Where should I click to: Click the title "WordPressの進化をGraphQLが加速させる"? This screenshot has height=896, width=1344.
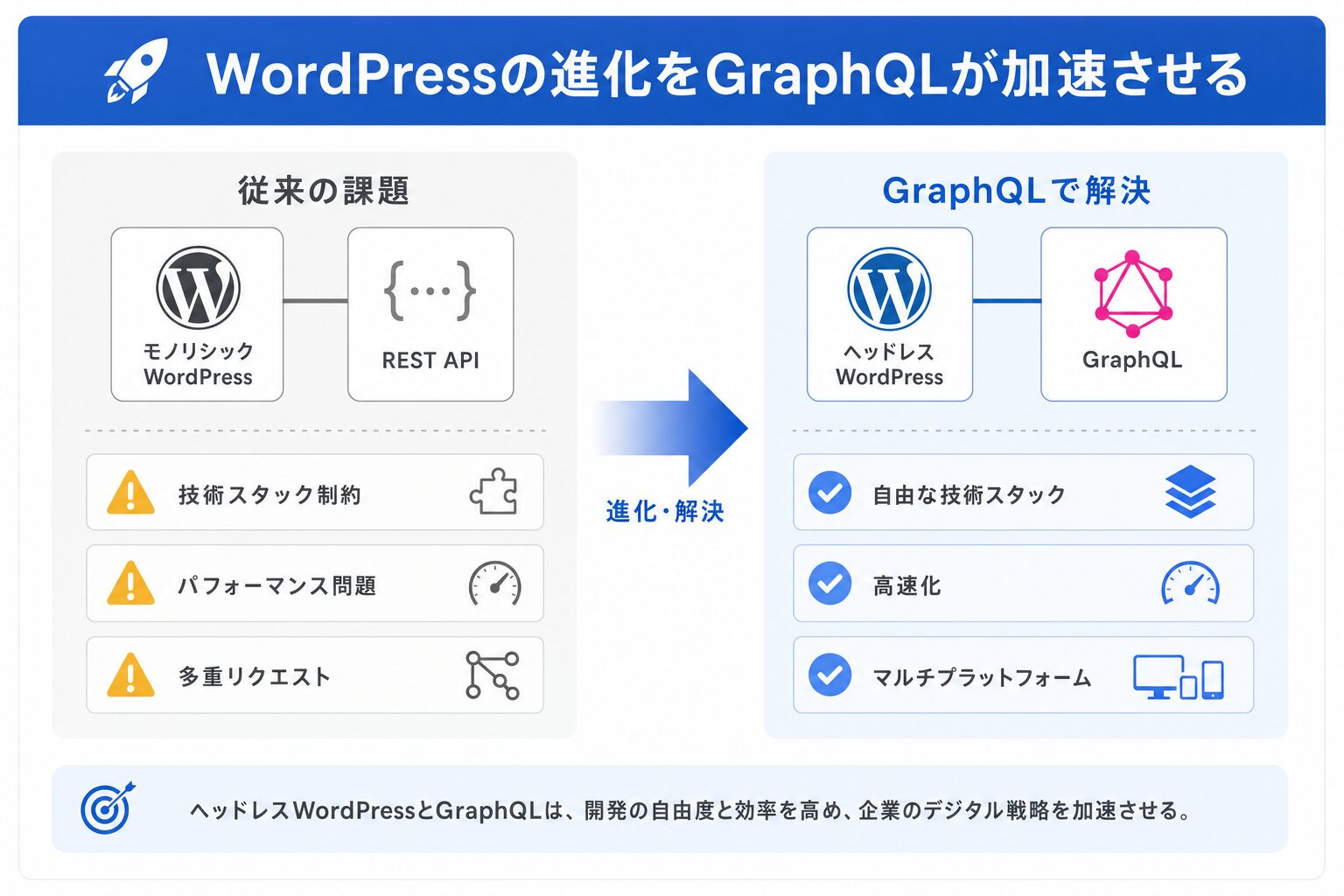pyautogui.click(x=727, y=74)
